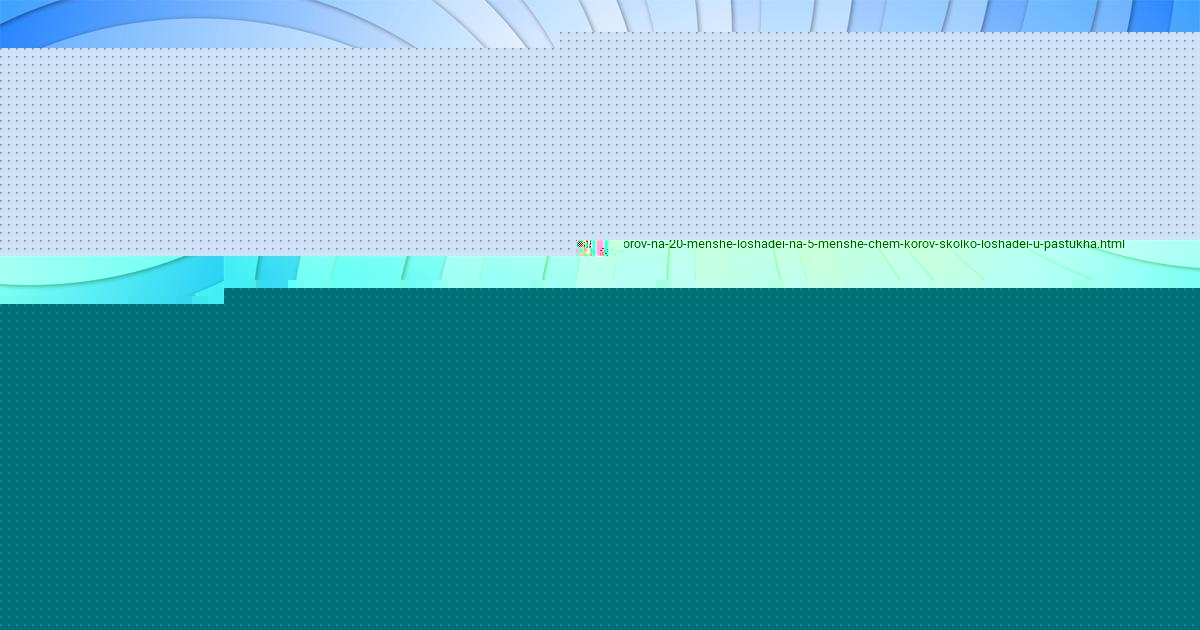This screenshot has height=630, width=1200.
Task: Click the 'na-5' segment of the URL
Action: coord(803,244)
